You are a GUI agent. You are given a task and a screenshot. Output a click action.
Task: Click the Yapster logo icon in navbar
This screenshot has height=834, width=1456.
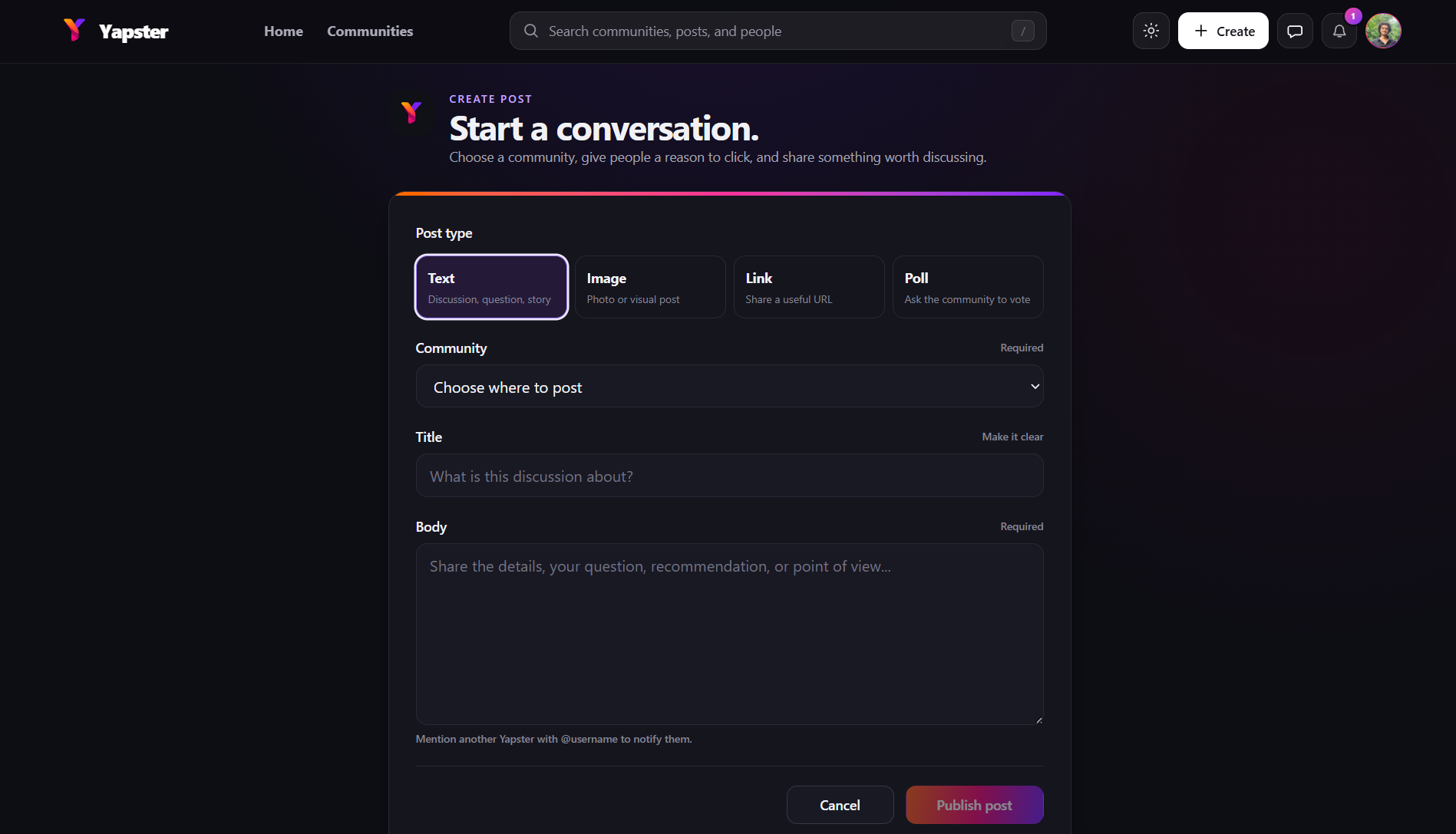[x=74, y=30]
